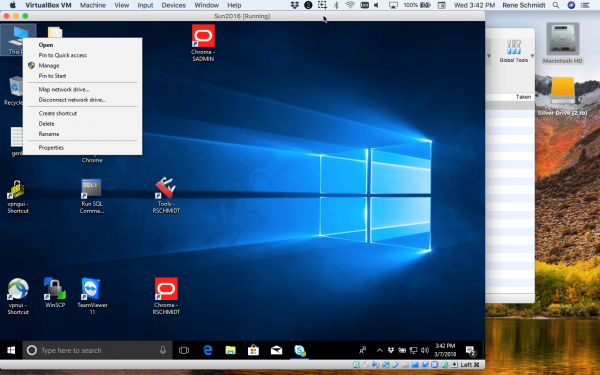The height and width of the screenshot is (375, 600).
Task: Select Tools - RSCHMIDT desktop shortcut
Action: pyautogui.click(x=166, y=196)
